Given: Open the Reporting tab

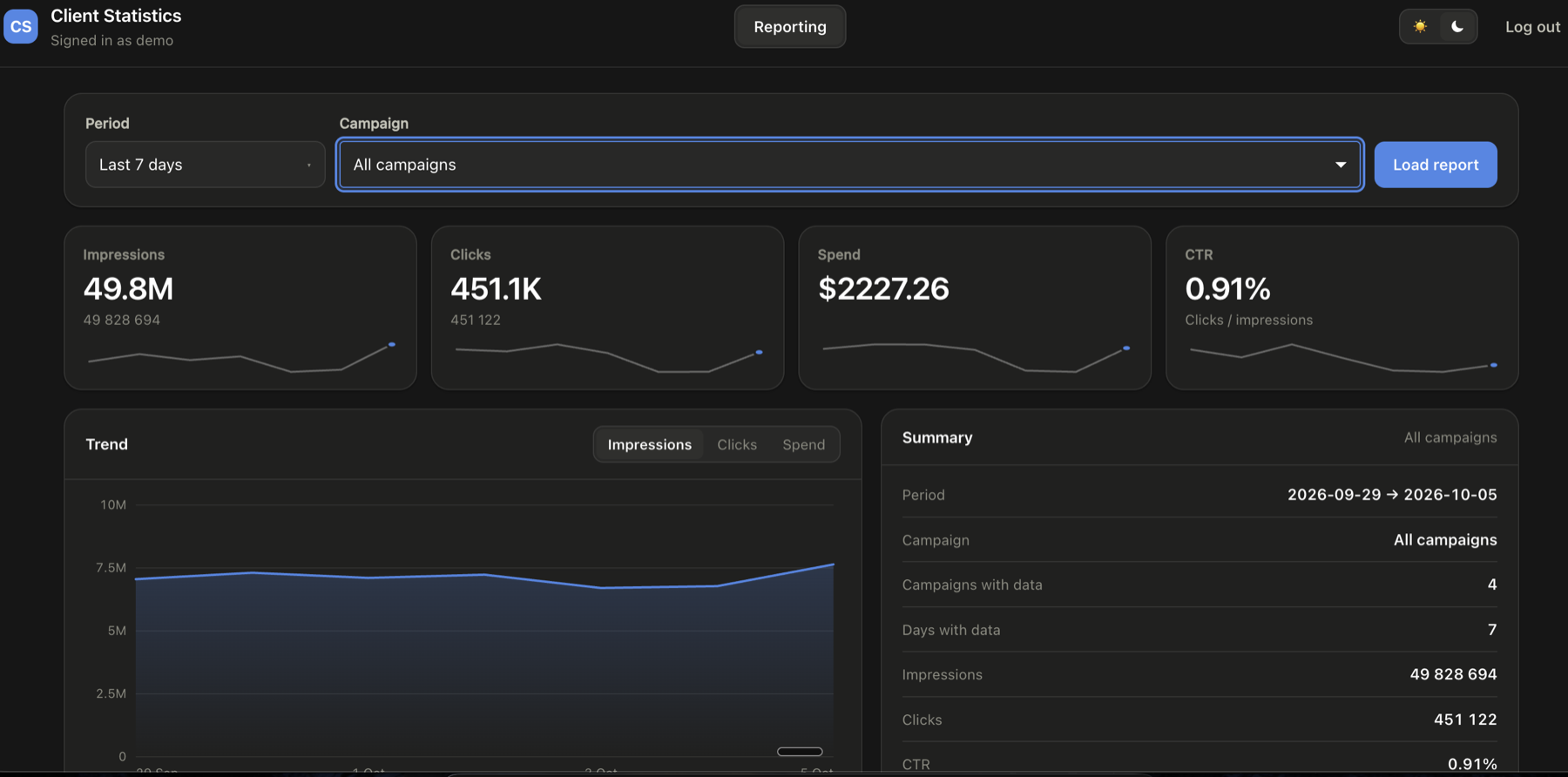Looking at the screenshot, I should coord(790,26).
